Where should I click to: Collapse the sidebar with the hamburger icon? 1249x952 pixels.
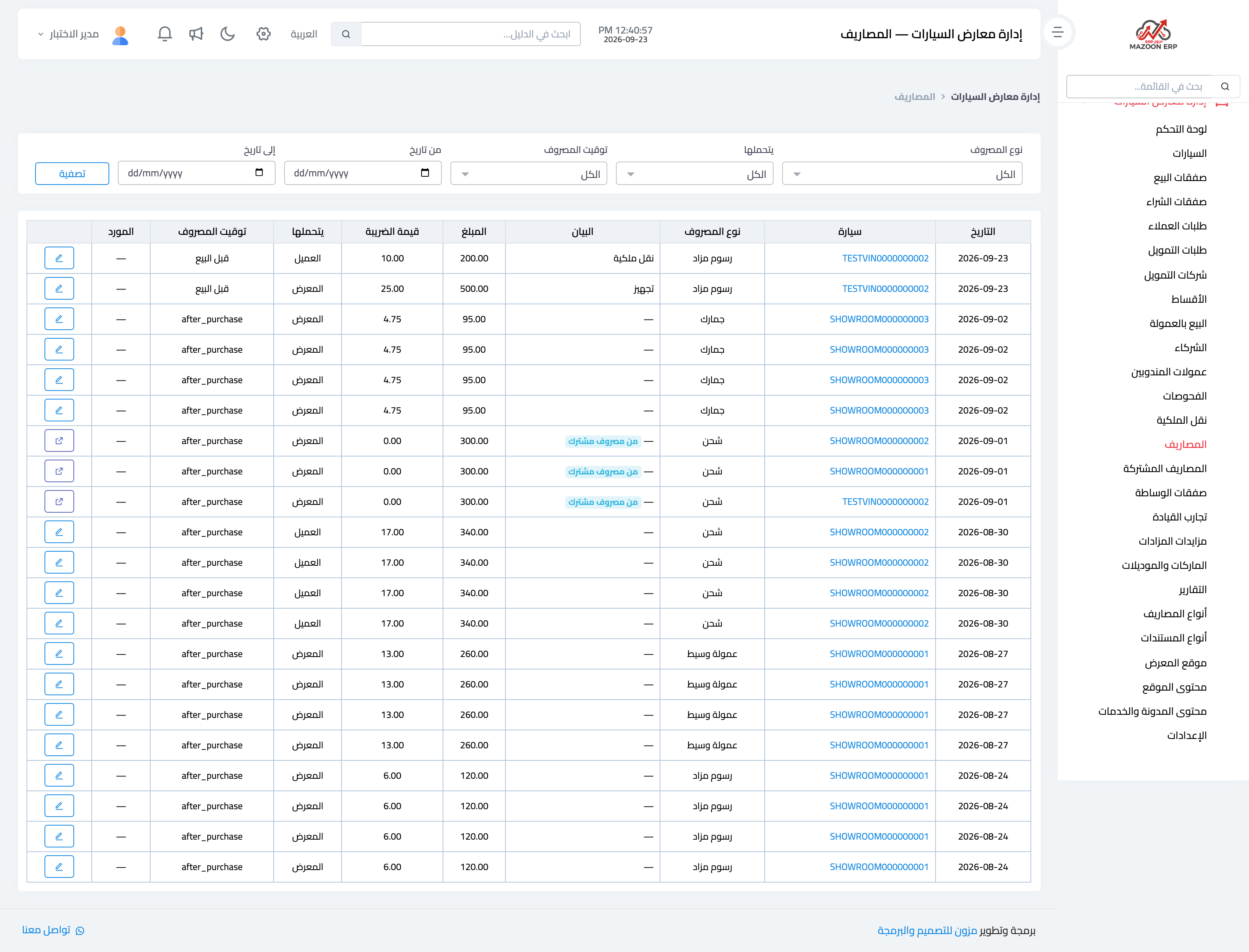point(1057,32)
